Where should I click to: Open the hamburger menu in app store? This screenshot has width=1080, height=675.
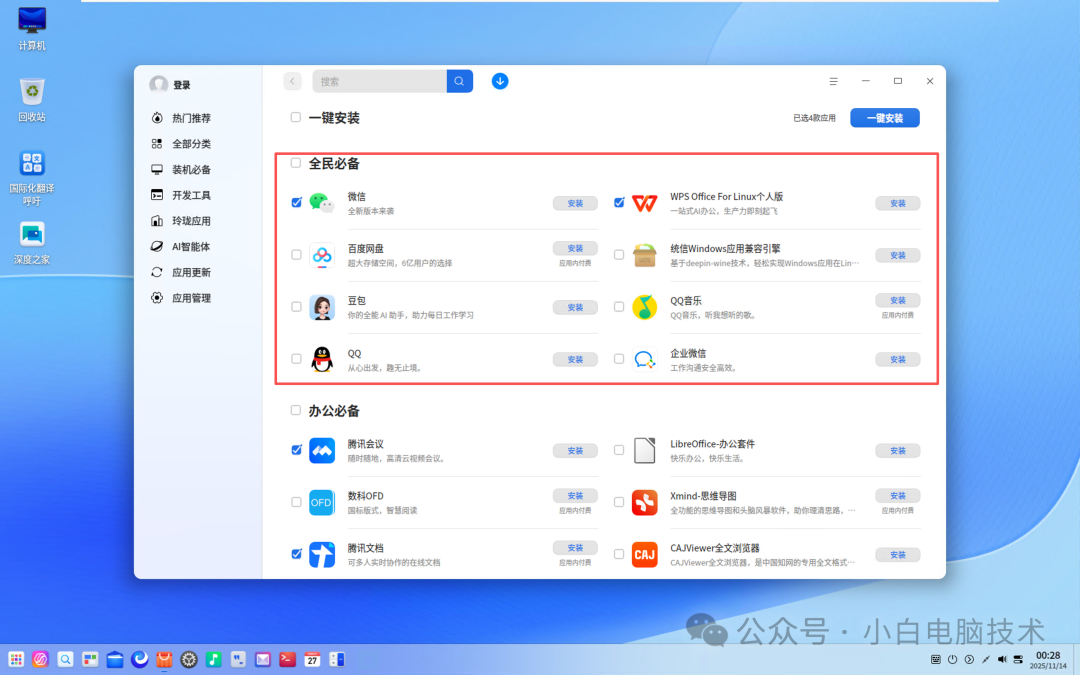[x=833, y=80]
